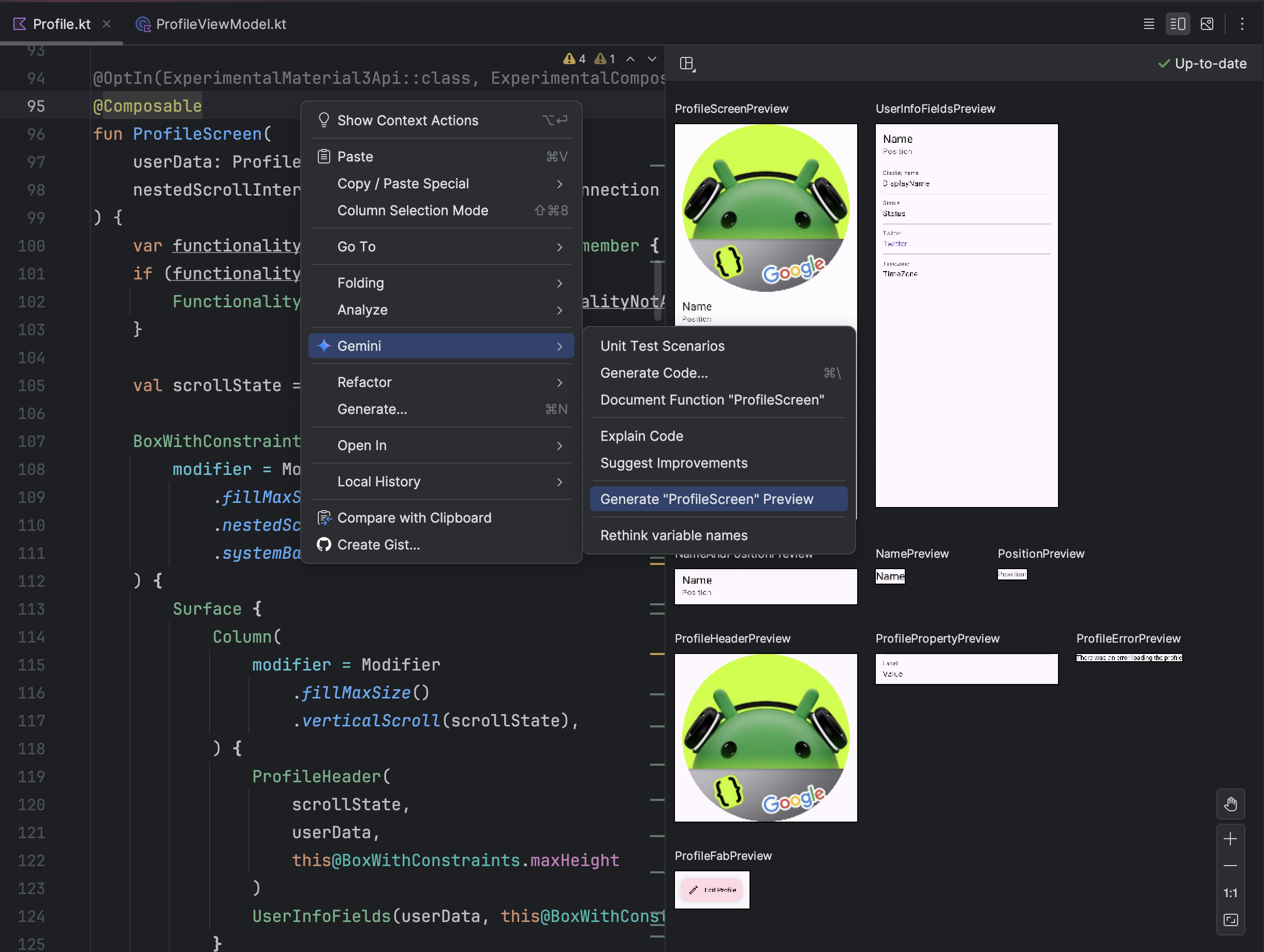Select 'Suggest Improvements' option
The height and width of the screenshot is (952, 1264).
click(674, 462)
